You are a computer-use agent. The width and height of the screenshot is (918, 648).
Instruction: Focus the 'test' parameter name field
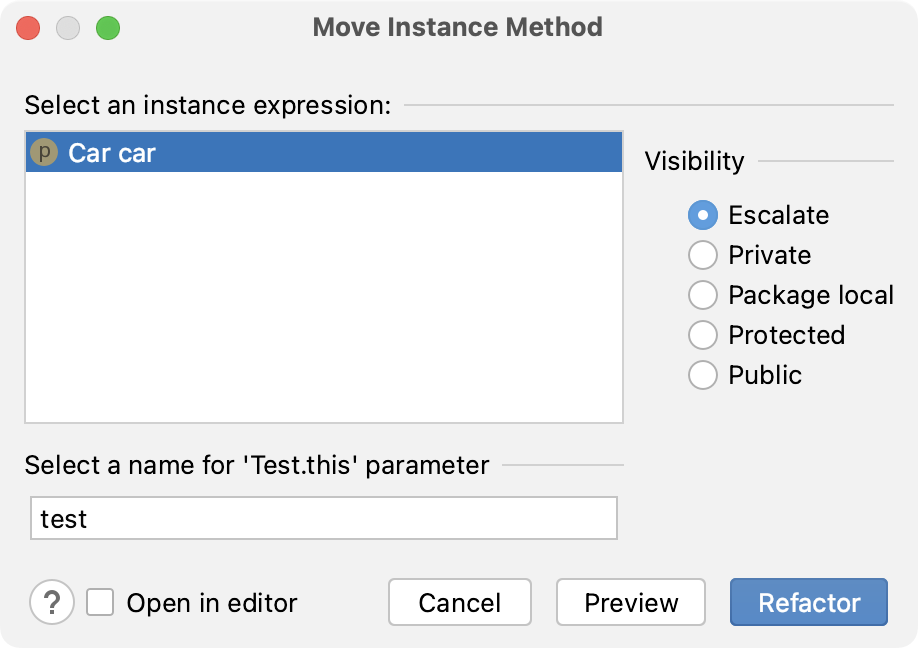324,518
